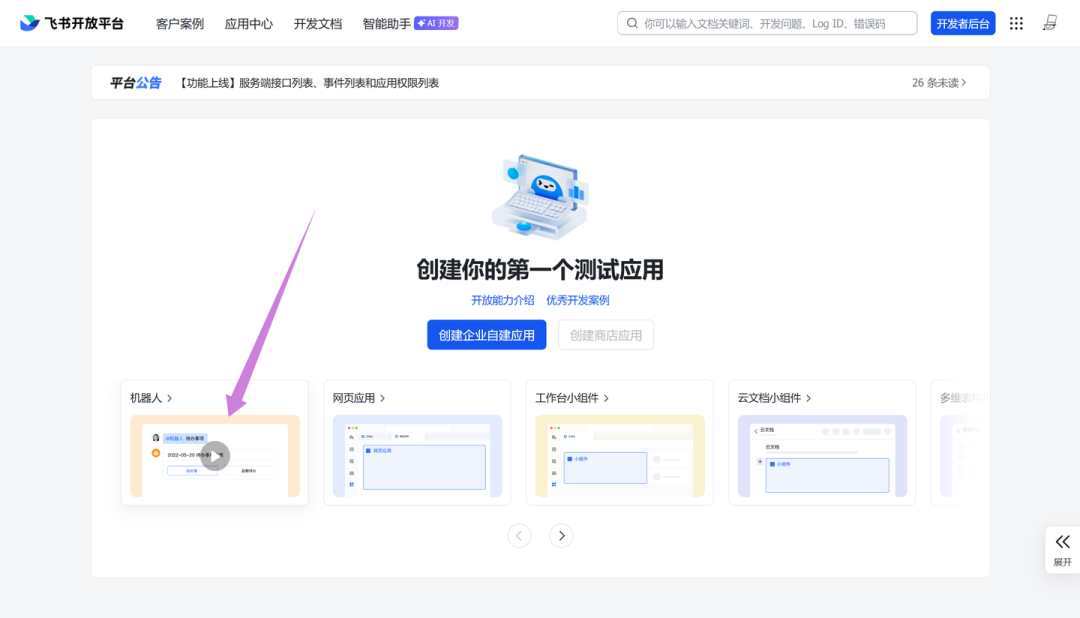Play the 机器人 demo video
This screenshot has height=618, width=1080.
(x=215, y=456)
